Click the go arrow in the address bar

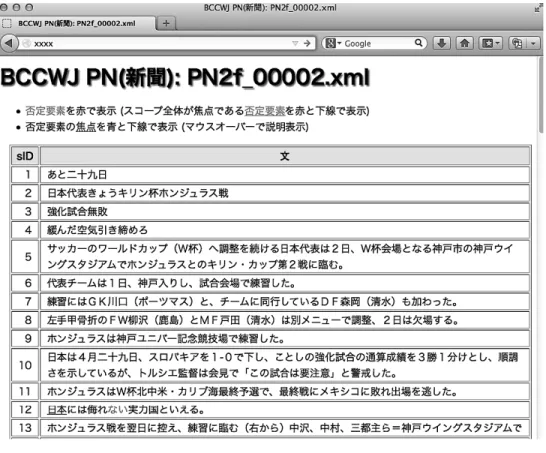[307, 44]
